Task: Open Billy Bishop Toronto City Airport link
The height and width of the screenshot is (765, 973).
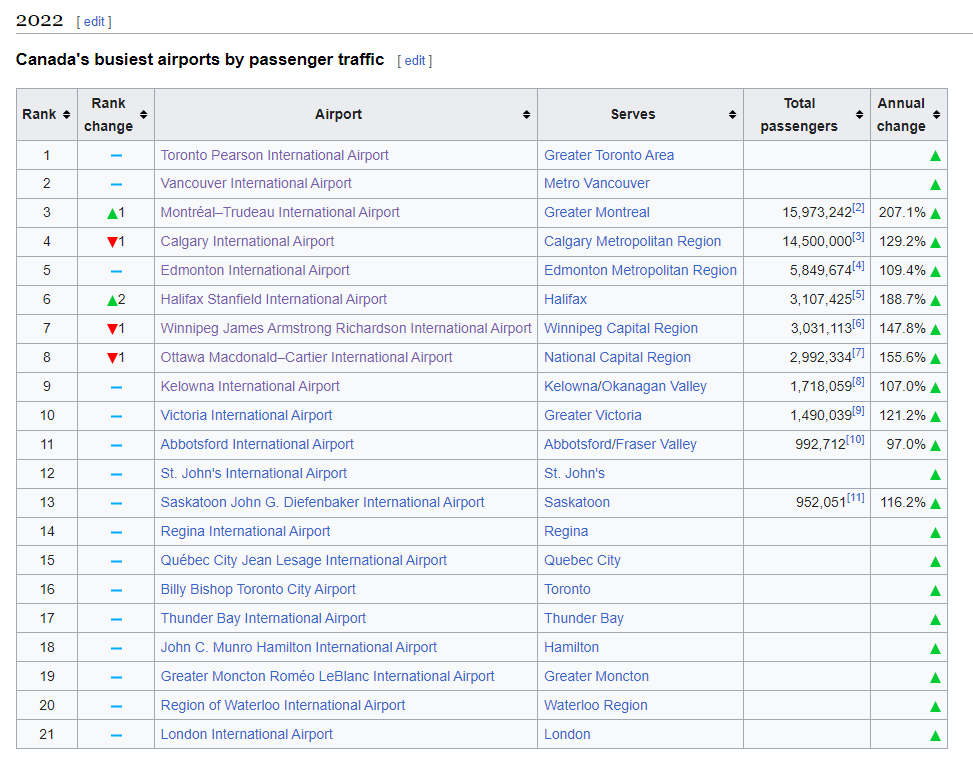Action: point(258,589)
